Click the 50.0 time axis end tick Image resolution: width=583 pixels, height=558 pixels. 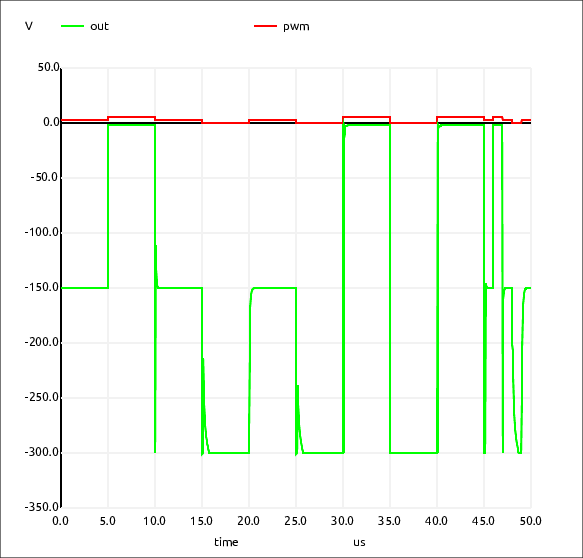pos(531,521)
